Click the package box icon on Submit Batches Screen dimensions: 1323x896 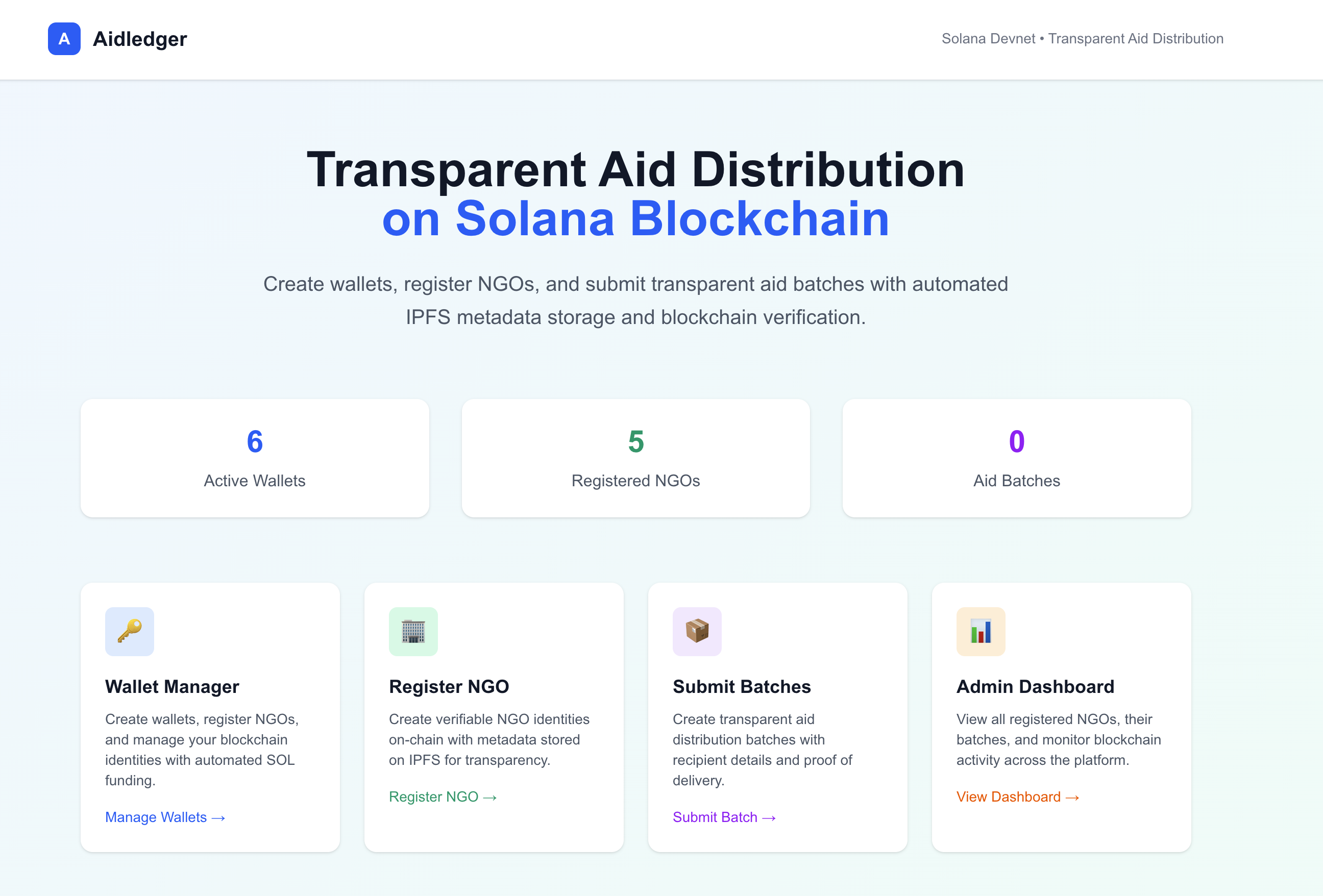click(697, 631)
